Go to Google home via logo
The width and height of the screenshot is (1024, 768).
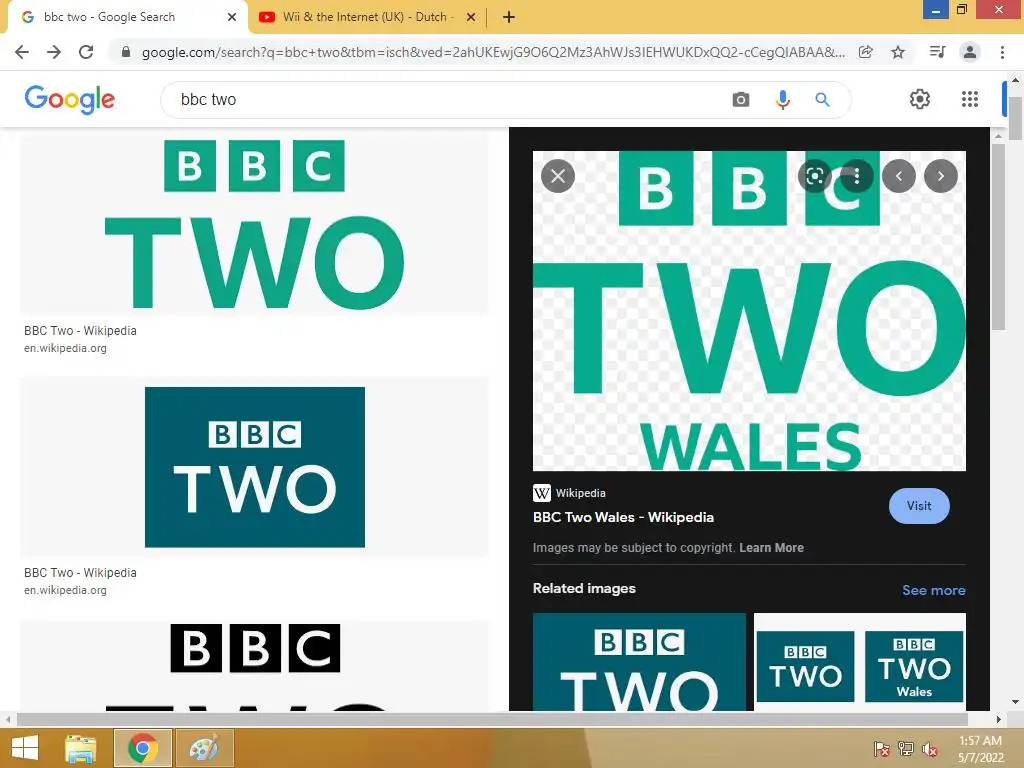(x=70, y=99)
